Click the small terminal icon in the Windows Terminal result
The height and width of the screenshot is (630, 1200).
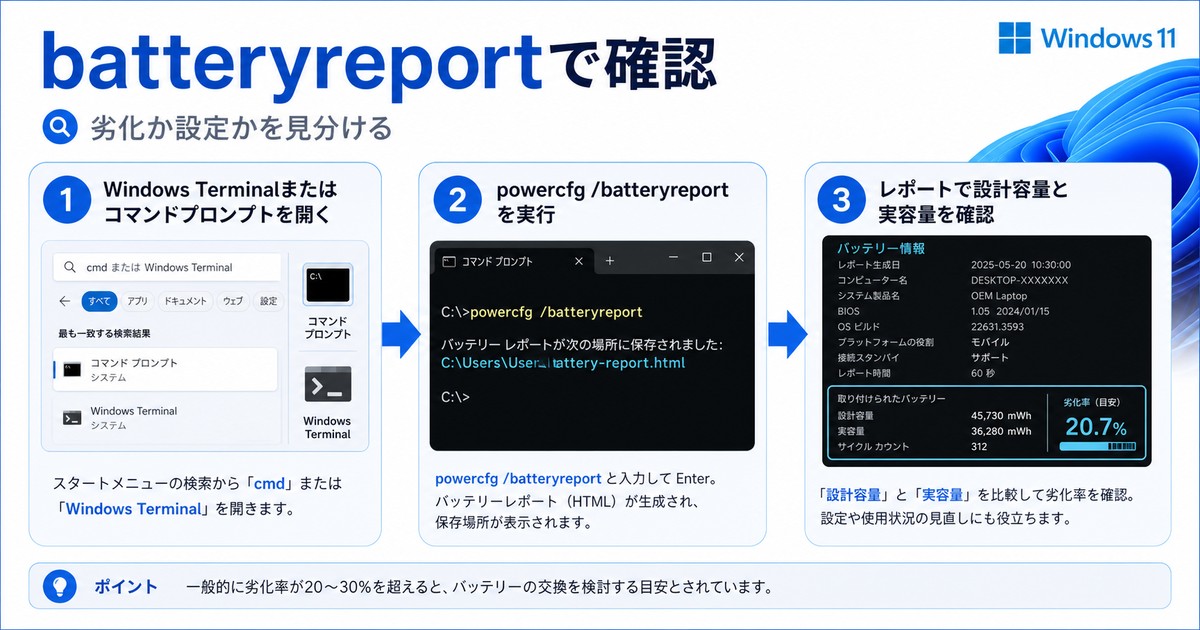pyautogui.click(x=71, y=418)
